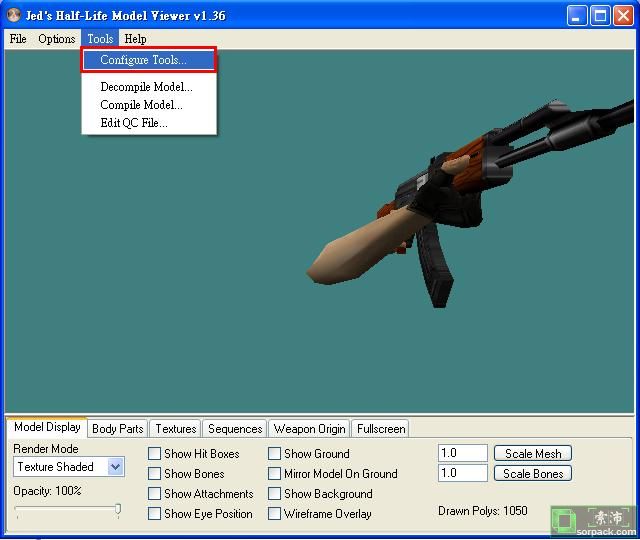Enable Show Ground checkbox
Viewport: 640px width, 540px height.
point(274,453)
